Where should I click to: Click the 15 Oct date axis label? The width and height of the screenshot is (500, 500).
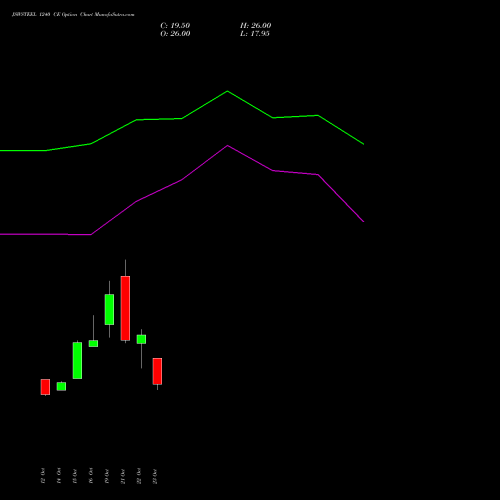pyautogui.click(x=75, y=476)
